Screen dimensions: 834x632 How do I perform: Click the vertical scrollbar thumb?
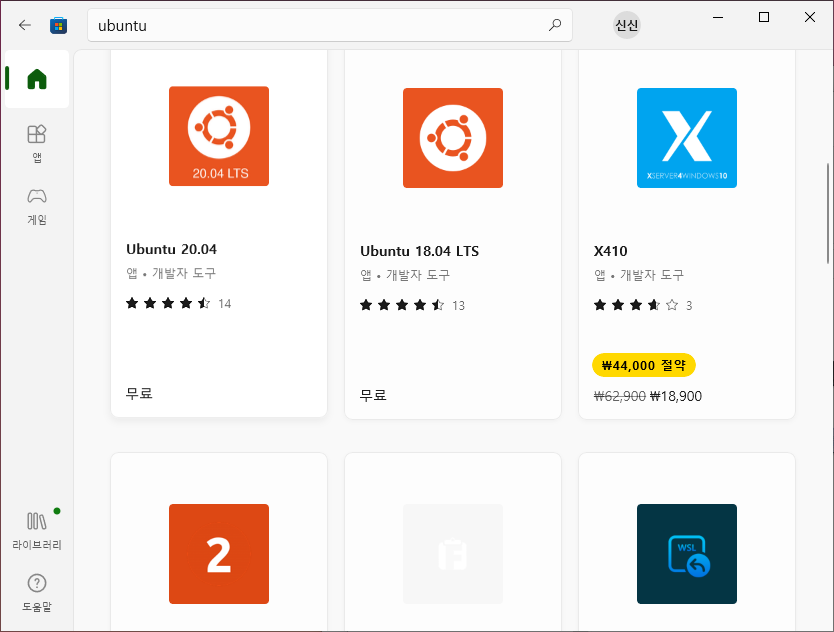828,213
